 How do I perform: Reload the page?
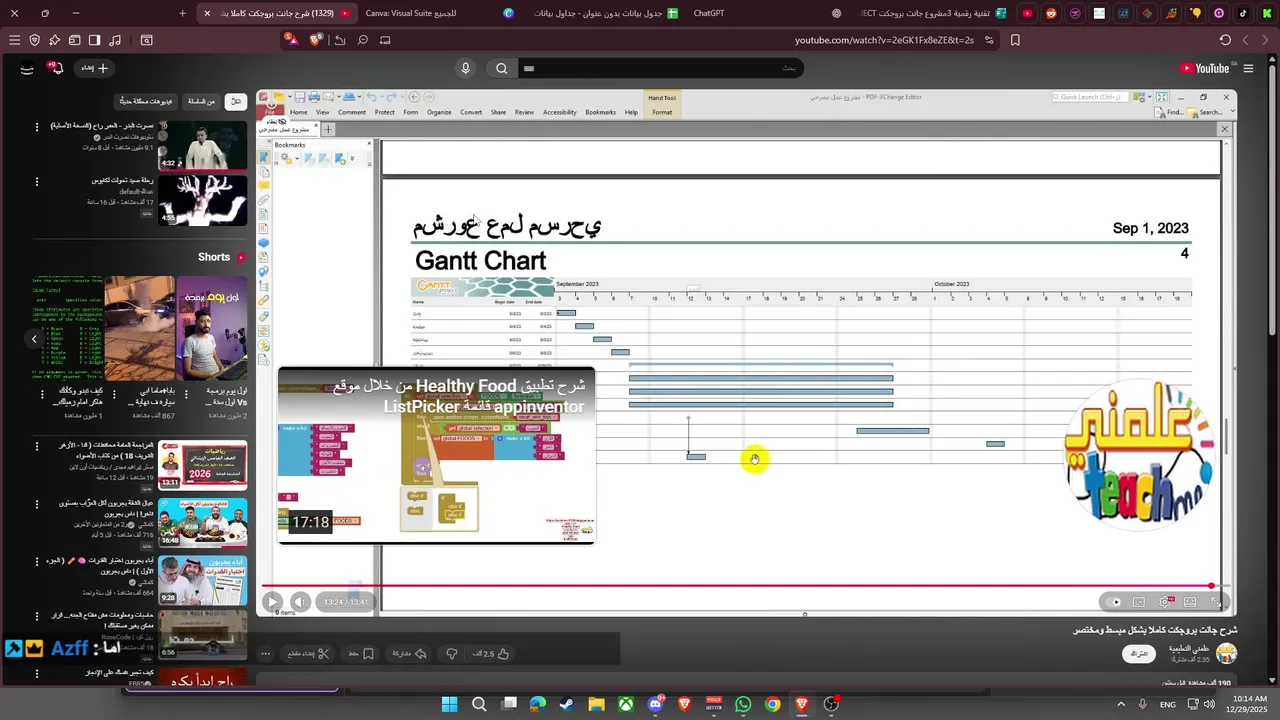[1225, 40]
